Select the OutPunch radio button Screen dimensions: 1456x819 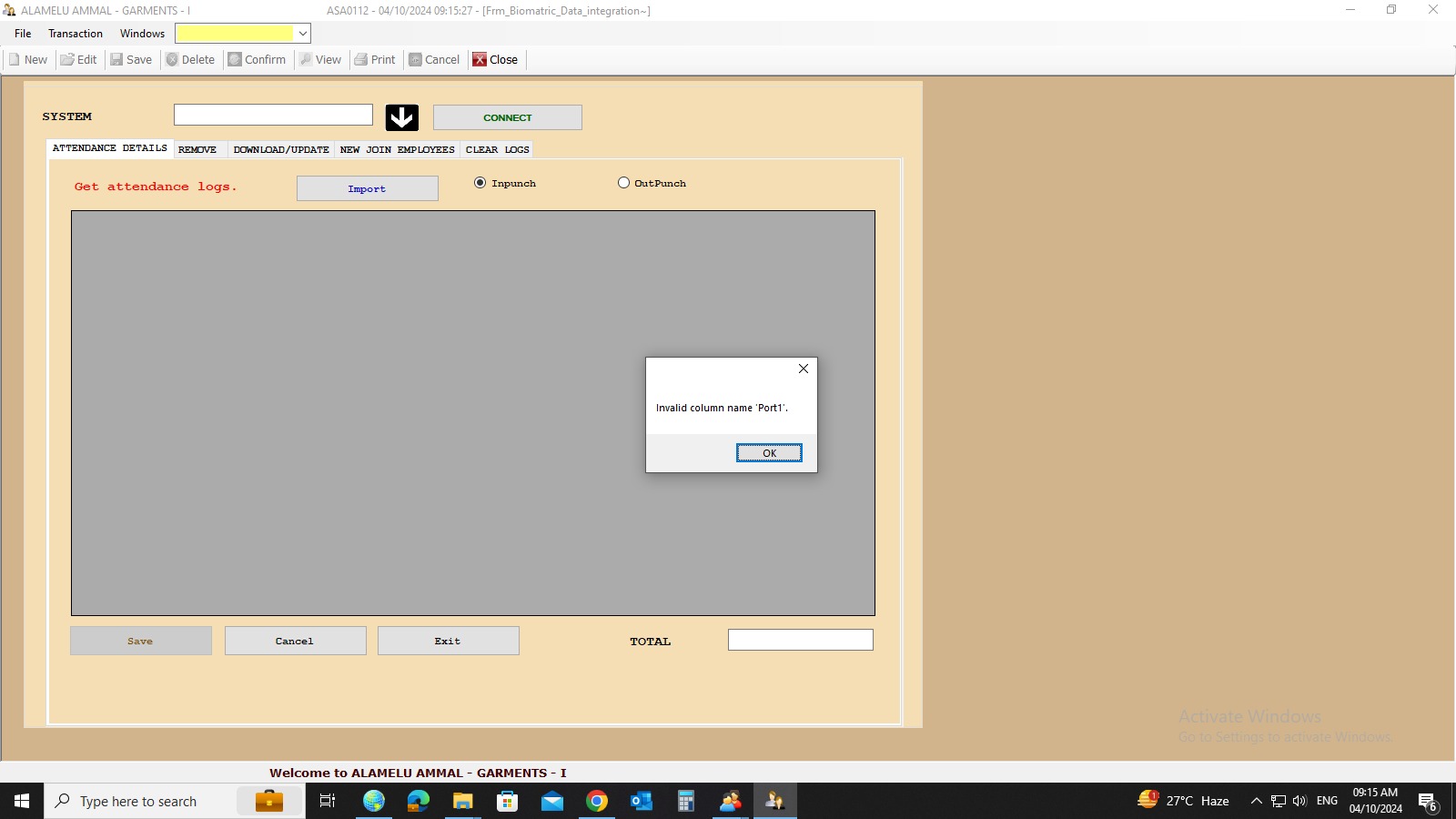point(623,183)
